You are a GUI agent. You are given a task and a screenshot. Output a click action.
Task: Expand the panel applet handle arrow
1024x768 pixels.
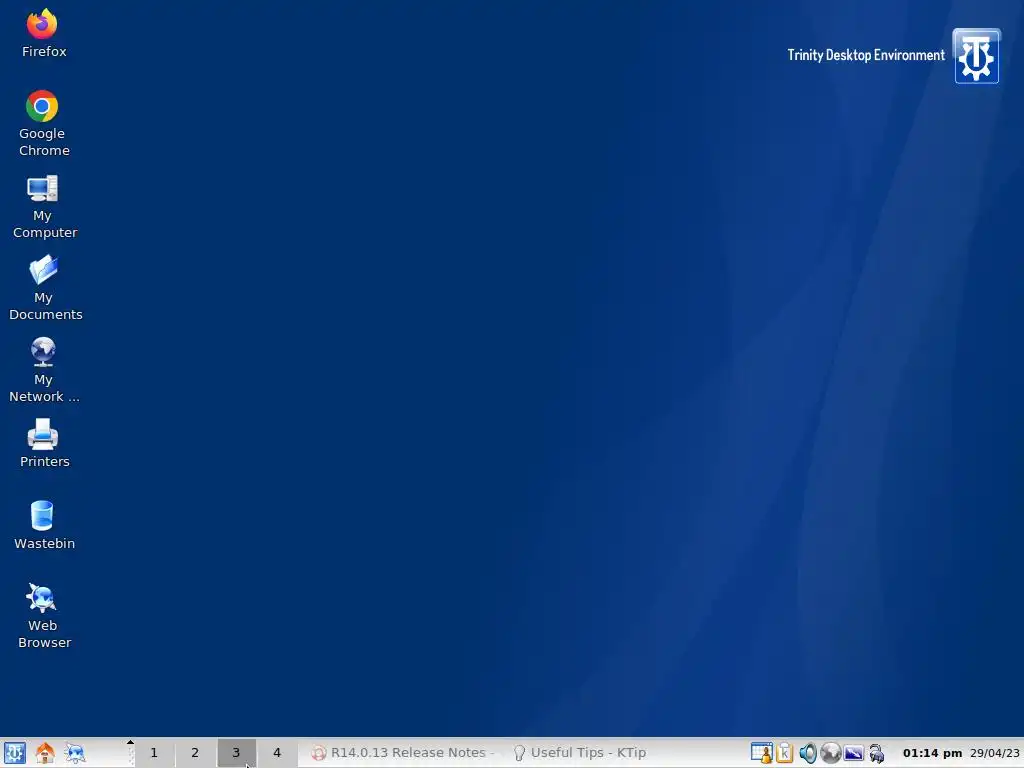130,743
